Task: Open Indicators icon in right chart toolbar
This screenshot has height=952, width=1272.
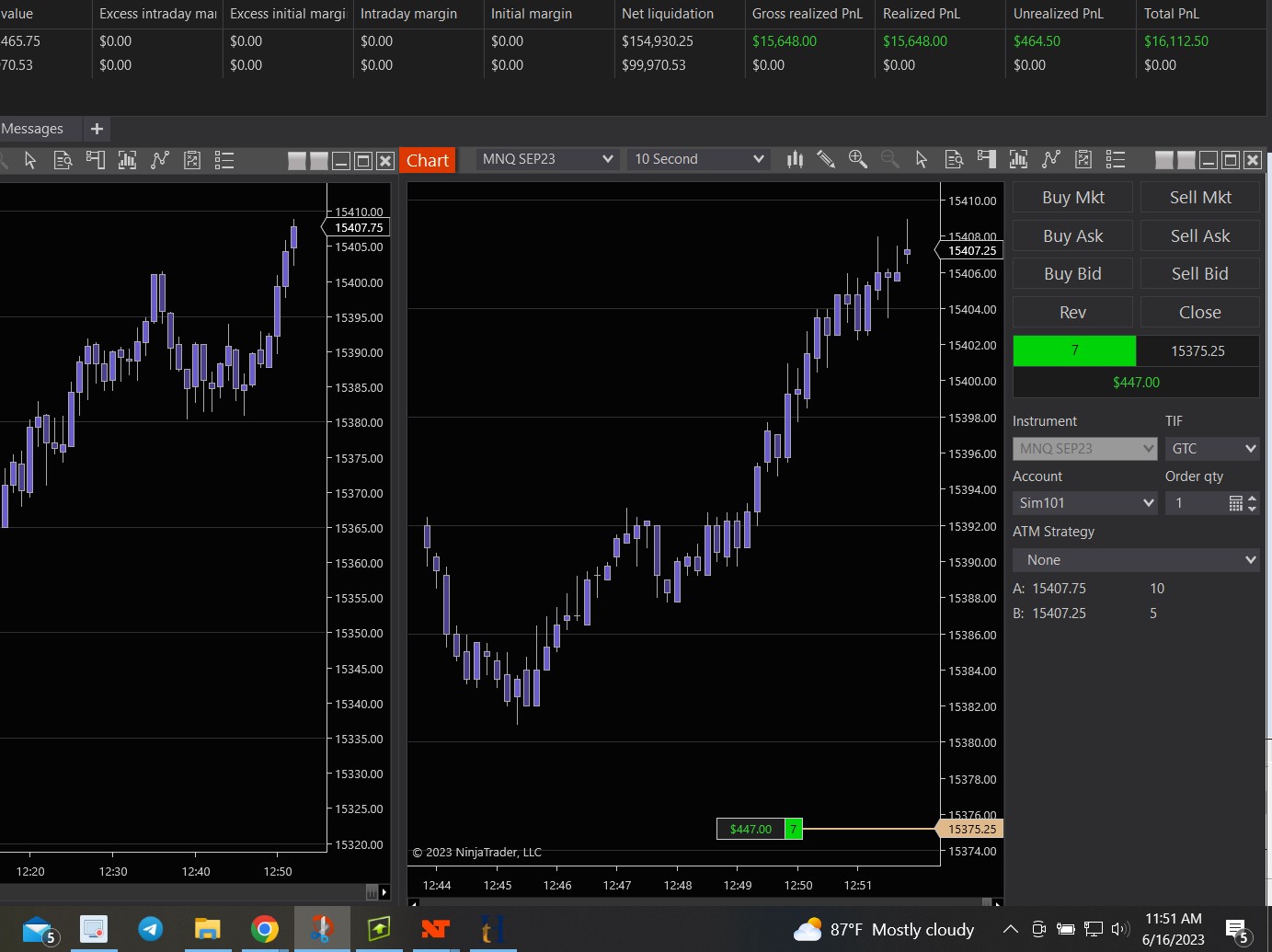Action: 1050,160
